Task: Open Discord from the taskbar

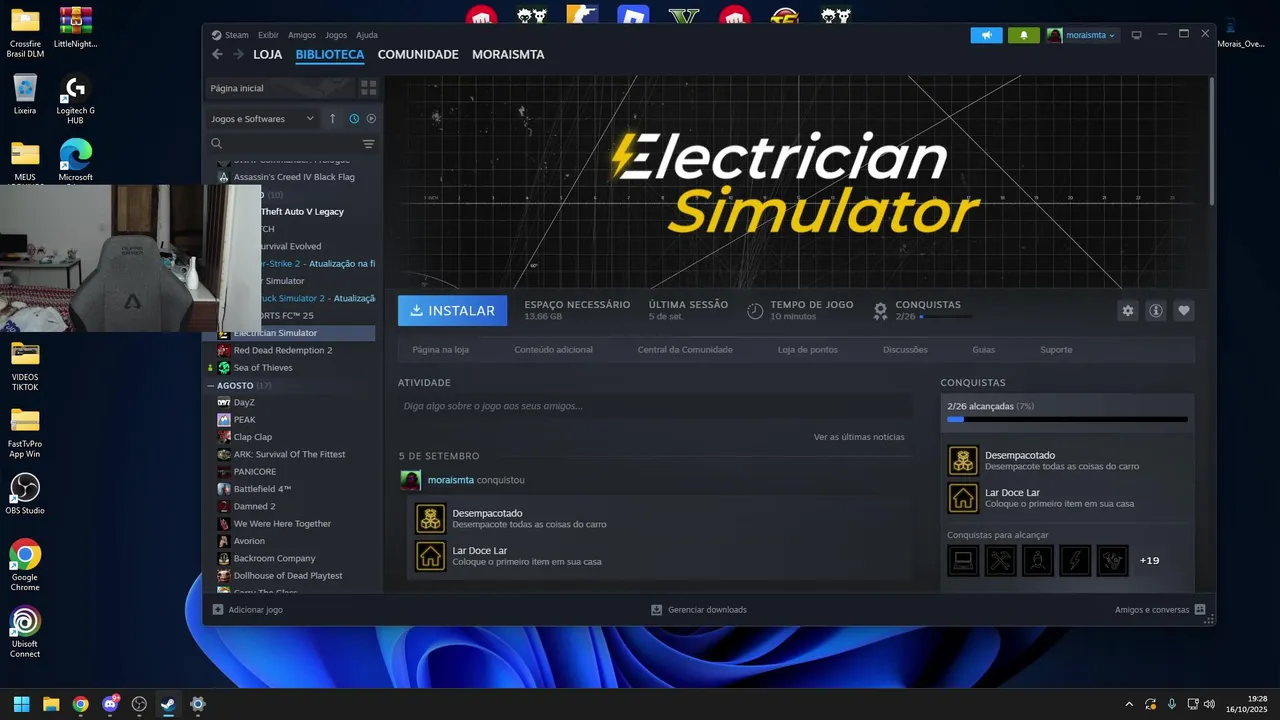Action: tap(110, 704)
